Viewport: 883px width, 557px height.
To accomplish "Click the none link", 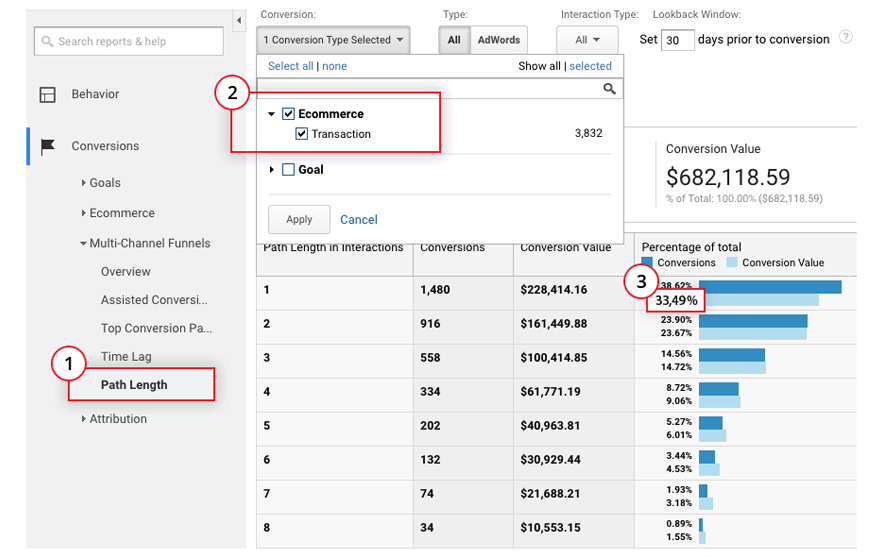I will [x=335, y=66].
